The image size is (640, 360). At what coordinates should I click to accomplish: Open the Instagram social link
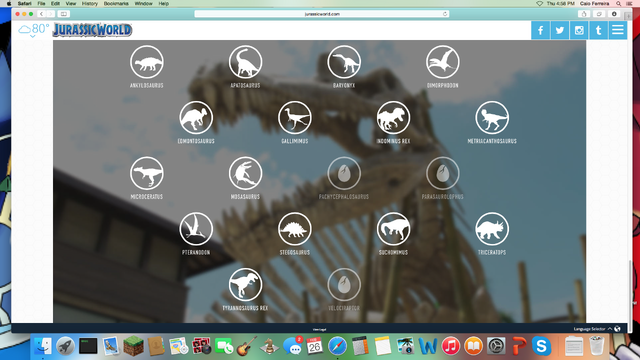pyautogui.click(x=579, y=30)
